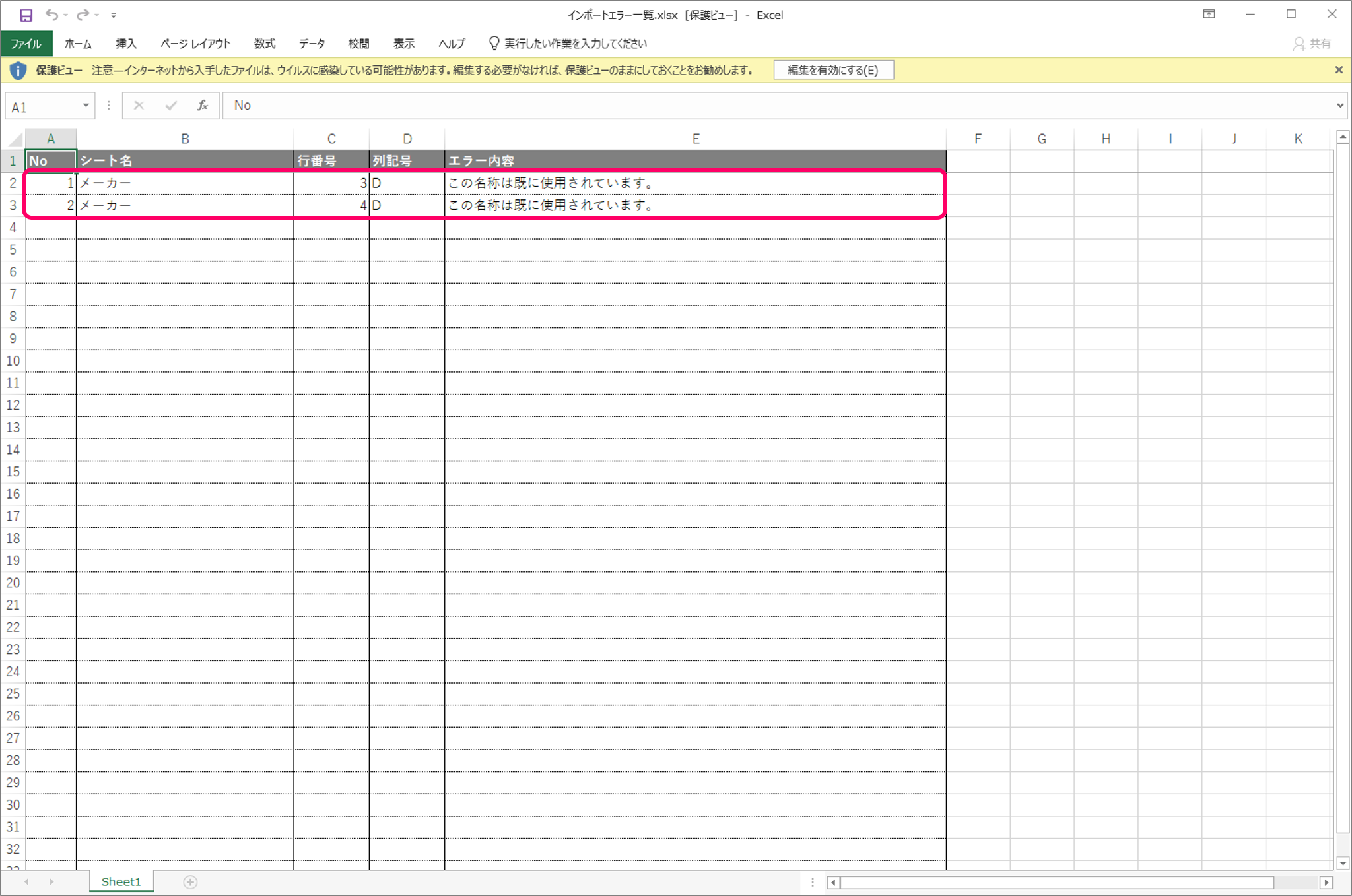Open the Name Box dropdown arrow
Image resolution: width=1352 pixels, height=896 pixels.
point(86,106)
